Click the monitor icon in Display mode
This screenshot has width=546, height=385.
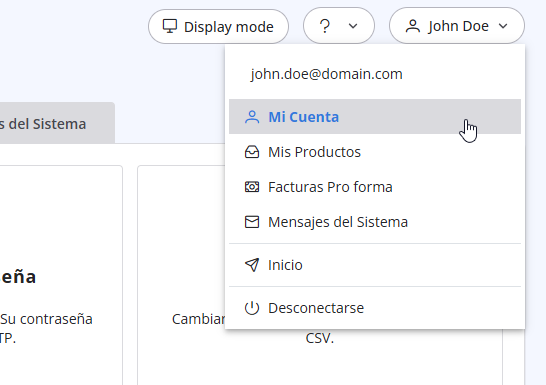[170, 26]
